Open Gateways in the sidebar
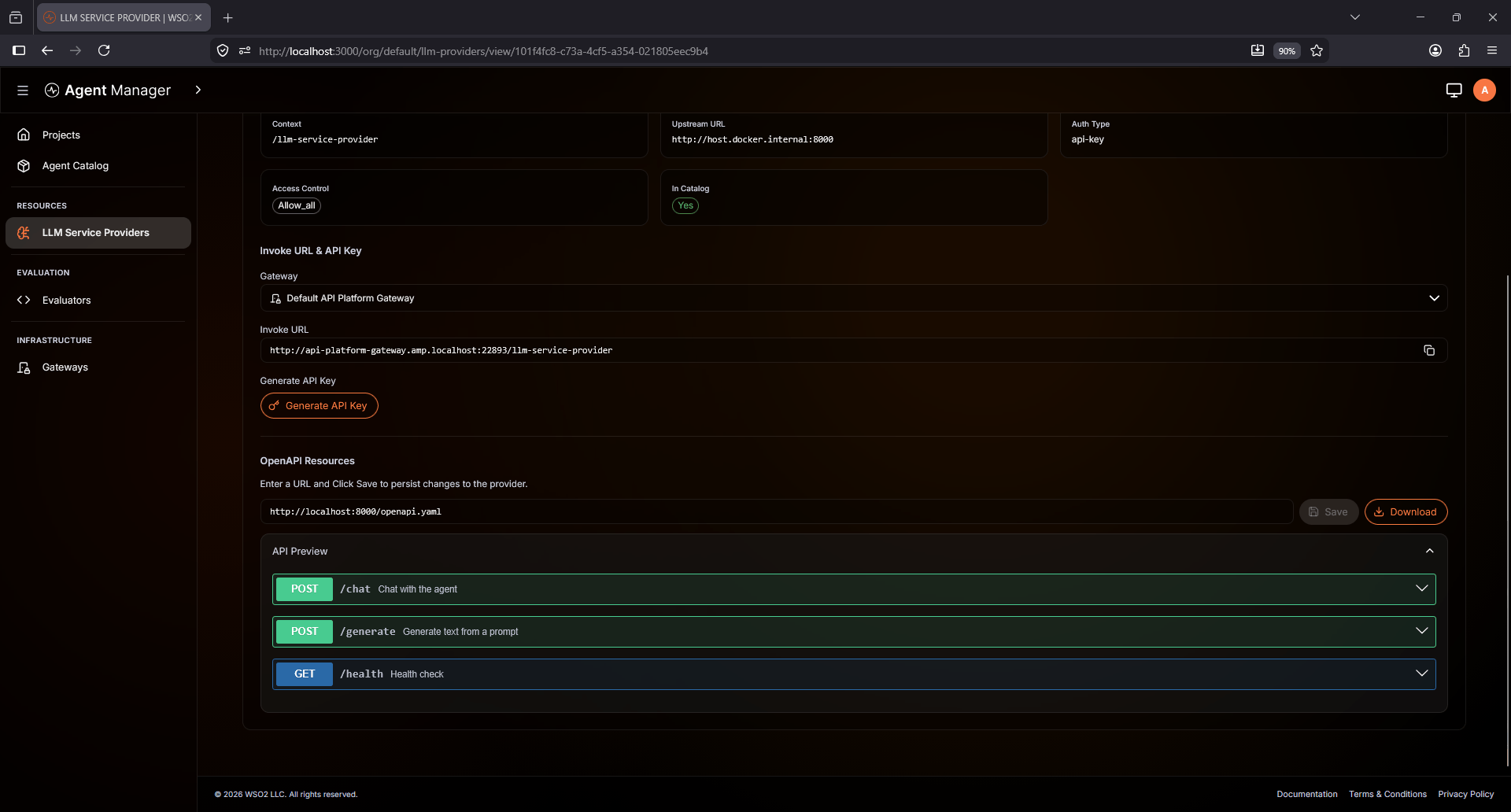 [x=98, y=367]
